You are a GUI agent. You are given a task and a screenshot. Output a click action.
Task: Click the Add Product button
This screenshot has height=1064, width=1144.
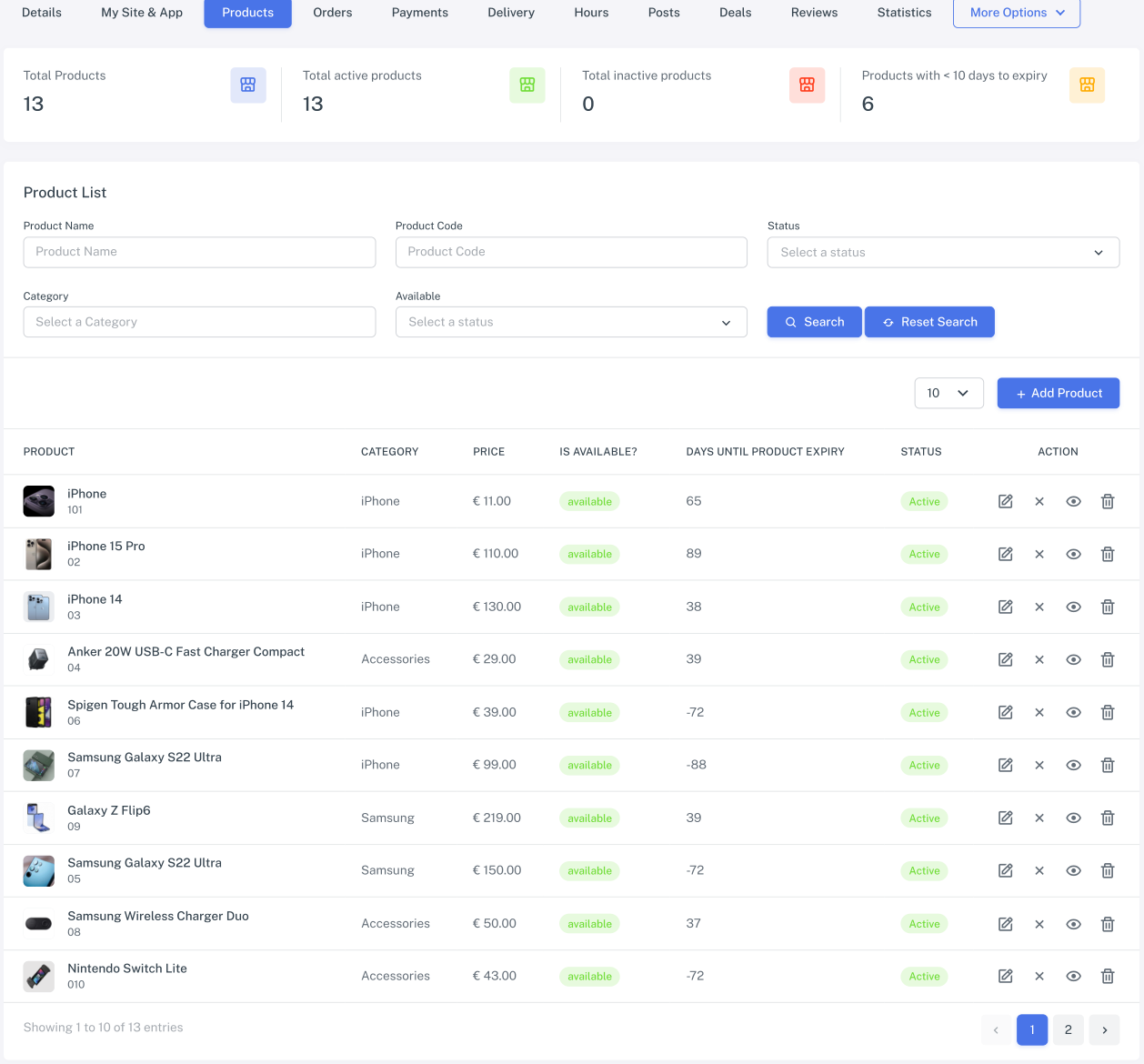click(1059, 393)
